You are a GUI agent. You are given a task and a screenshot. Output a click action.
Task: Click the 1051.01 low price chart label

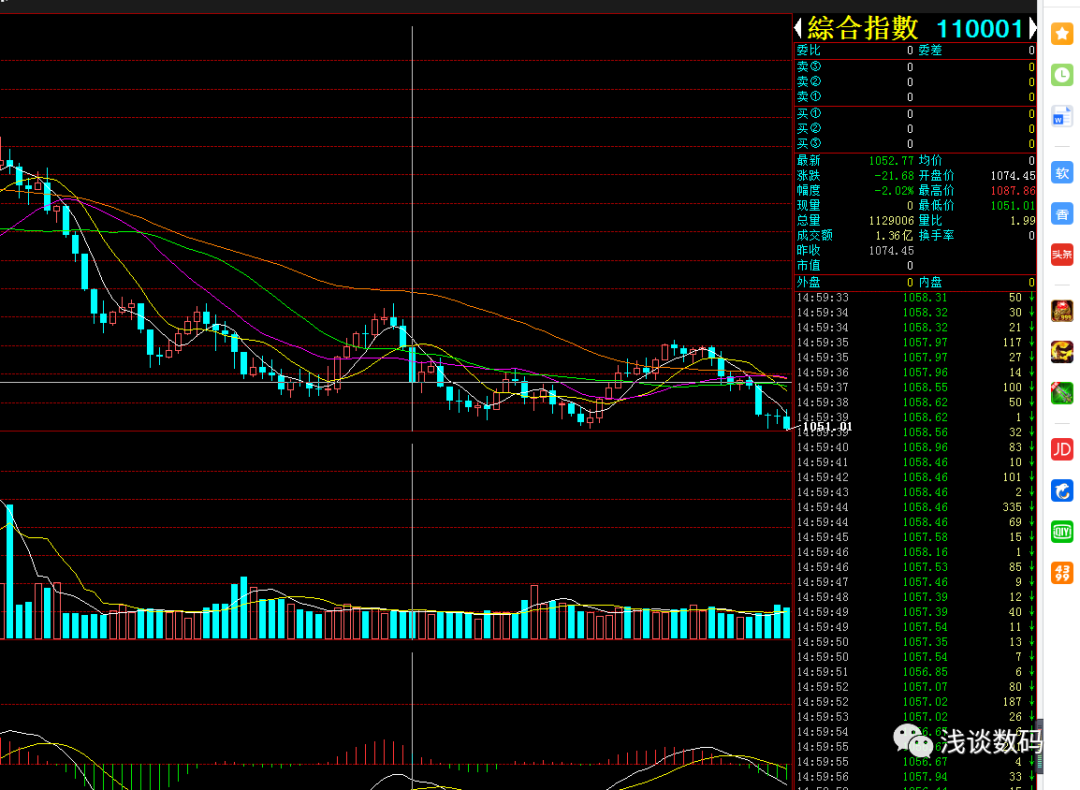pyautogui.click(x=827, y=427)
